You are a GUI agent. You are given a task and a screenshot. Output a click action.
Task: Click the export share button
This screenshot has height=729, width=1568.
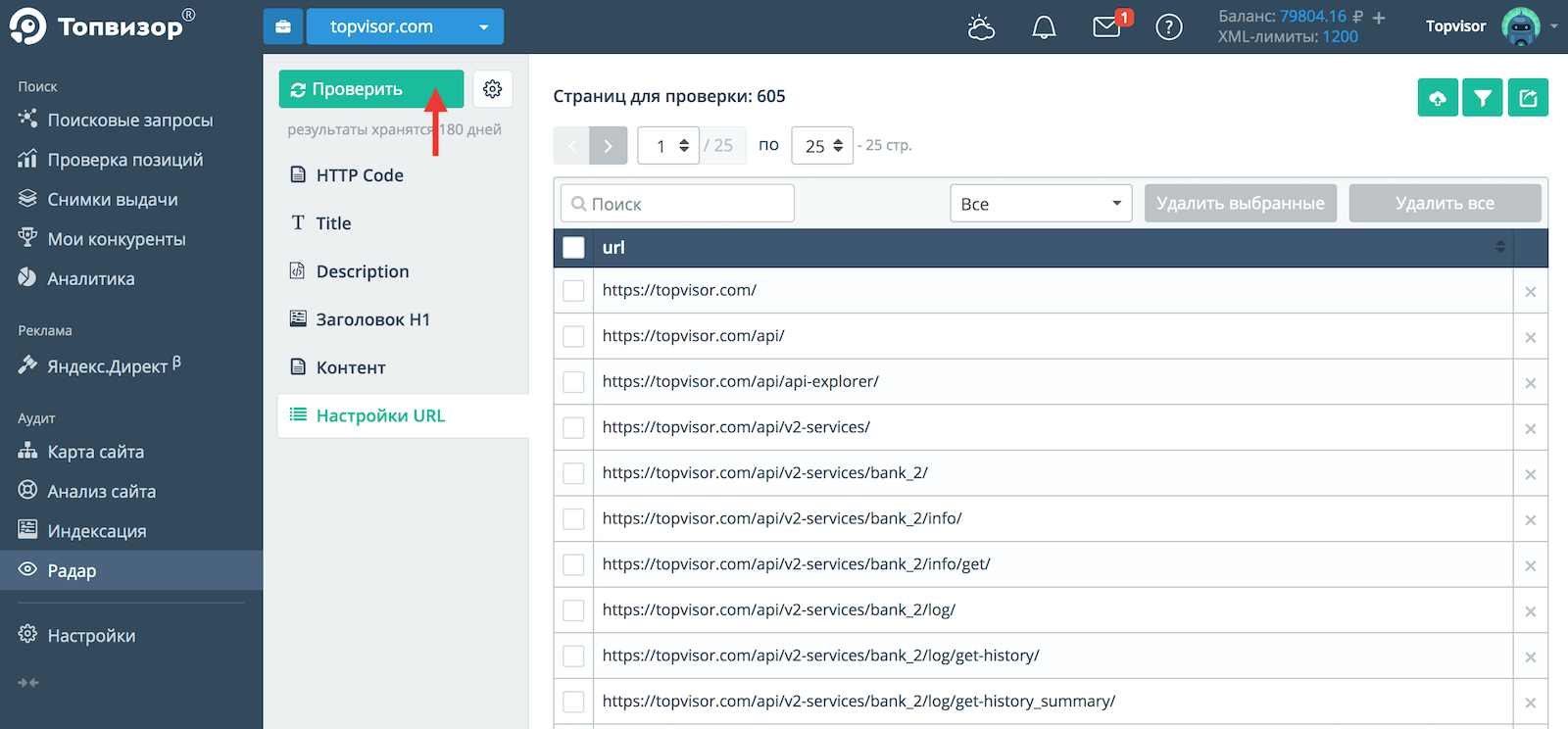[x=1528, y=97]
